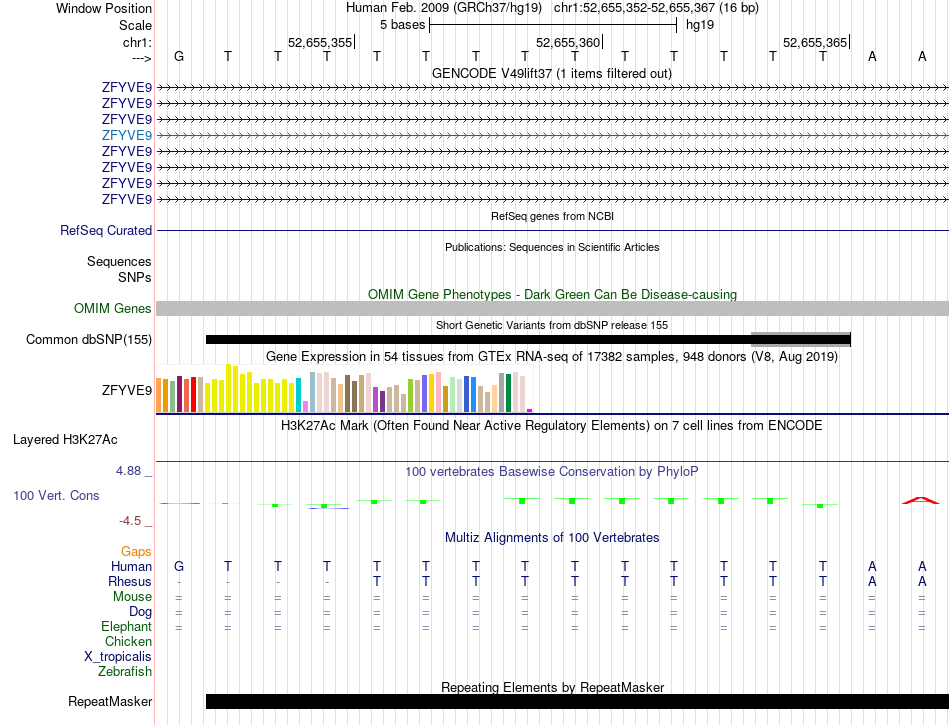Screen dimensions: 950x725
Task: Click the Rhesus species label
Action: tap(130, 582)
